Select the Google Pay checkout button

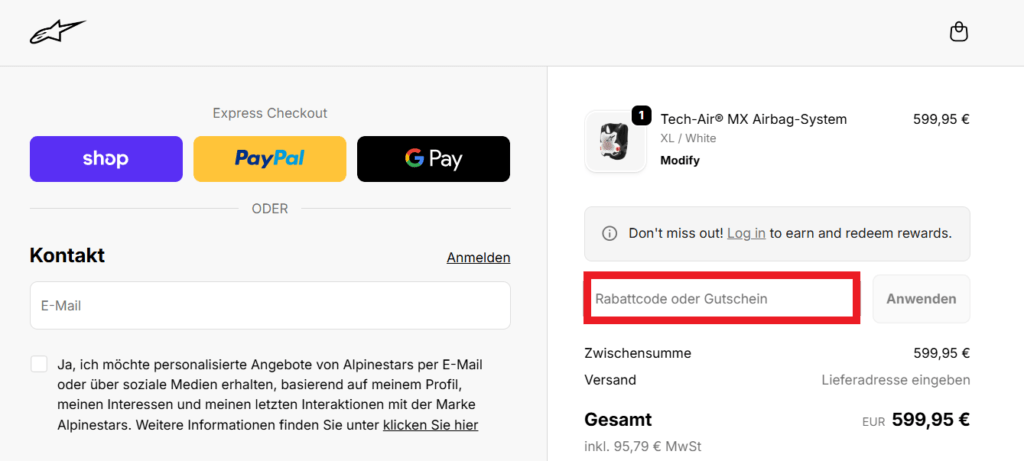[x=433, y=159]
